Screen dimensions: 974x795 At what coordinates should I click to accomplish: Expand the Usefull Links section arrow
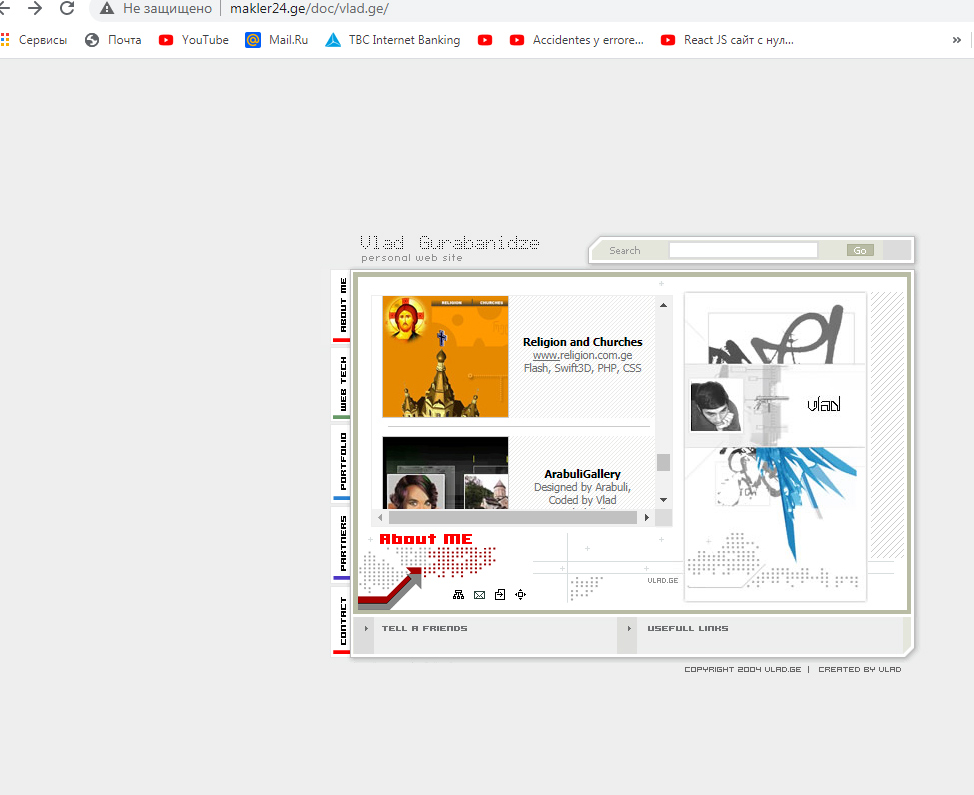tap(629, 629)
